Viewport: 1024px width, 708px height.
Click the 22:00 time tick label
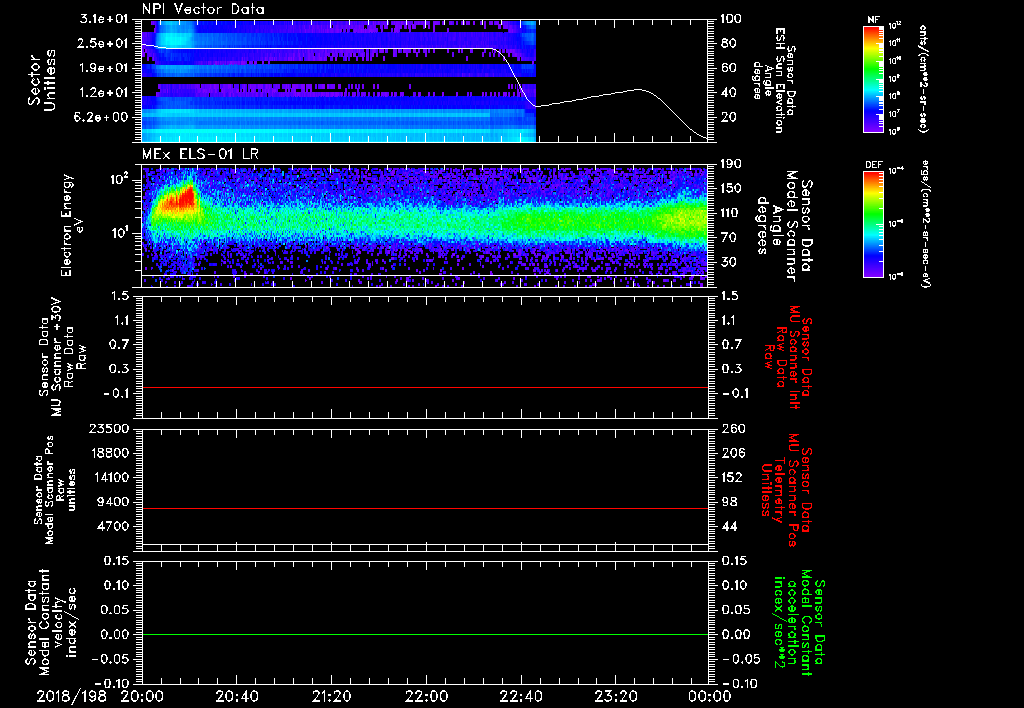(426, 696)
